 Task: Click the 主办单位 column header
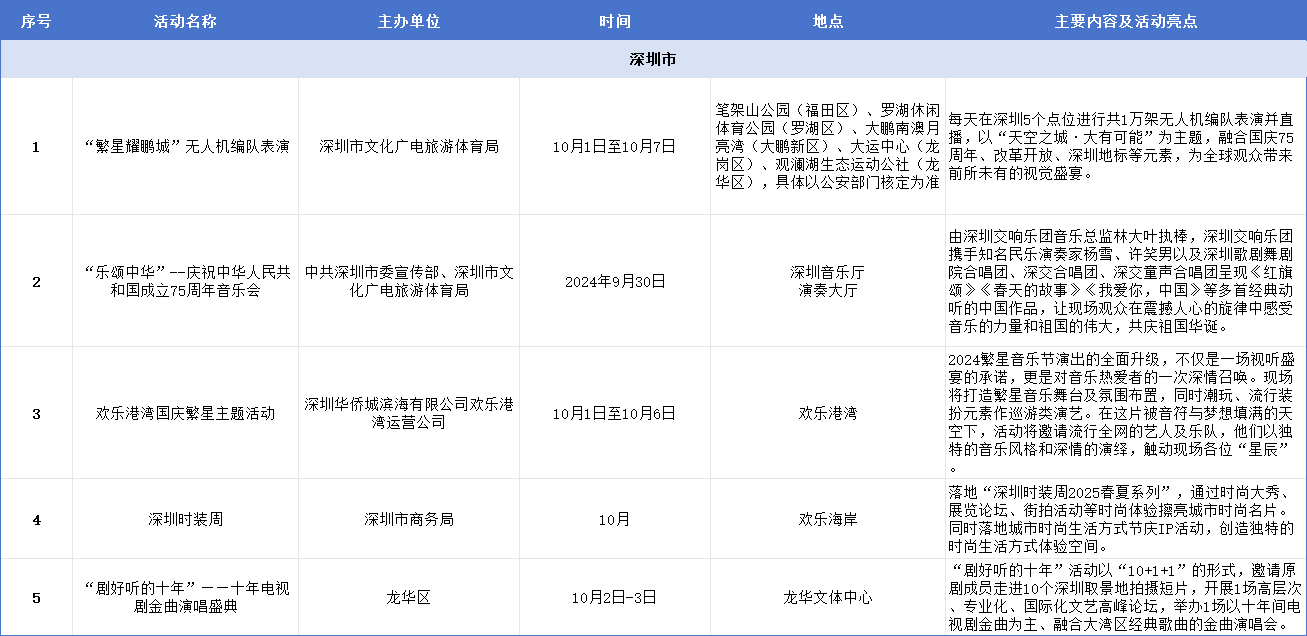click(x=408, y=21)
